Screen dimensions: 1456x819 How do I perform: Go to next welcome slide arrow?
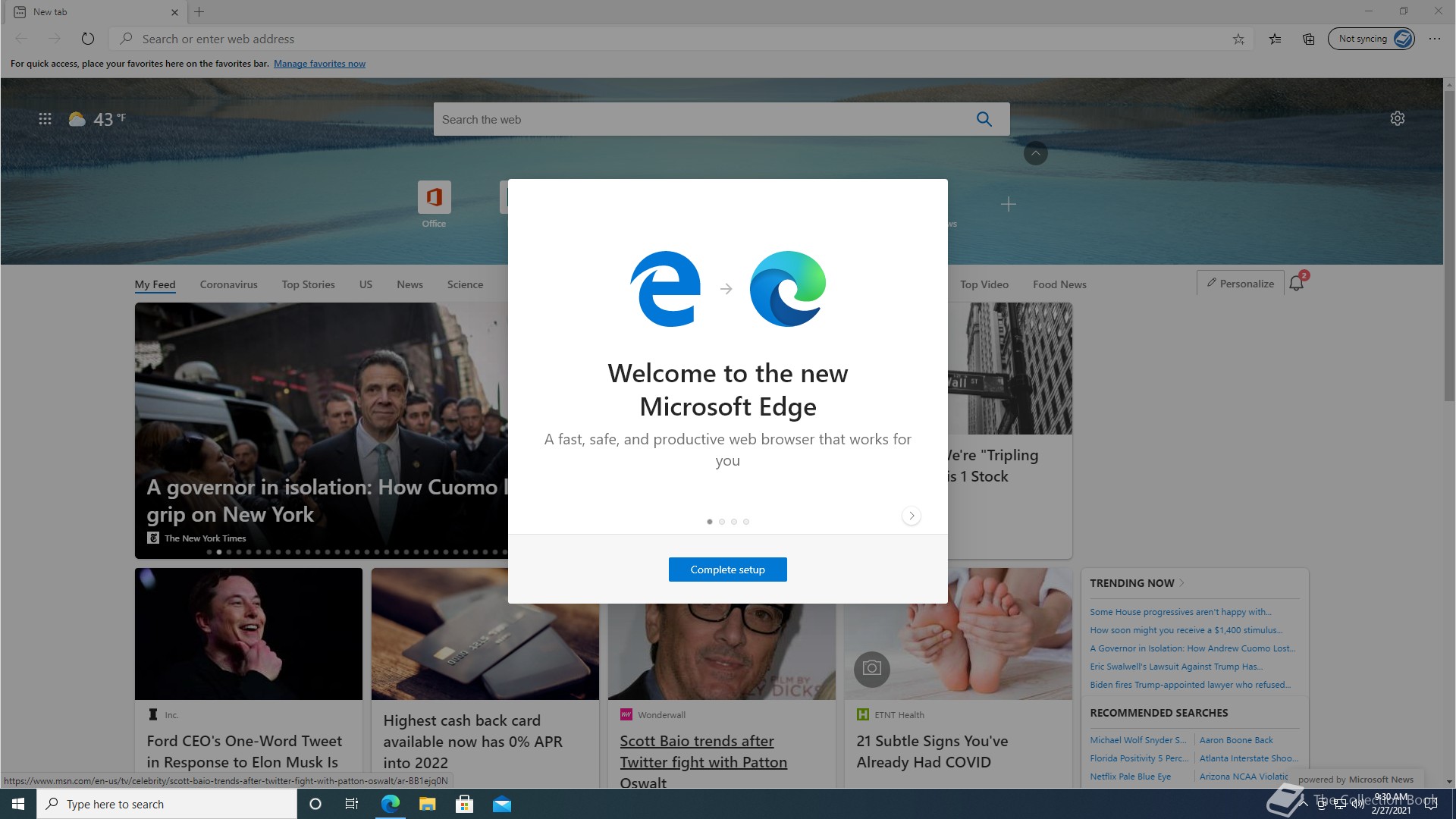coord(912,516)
